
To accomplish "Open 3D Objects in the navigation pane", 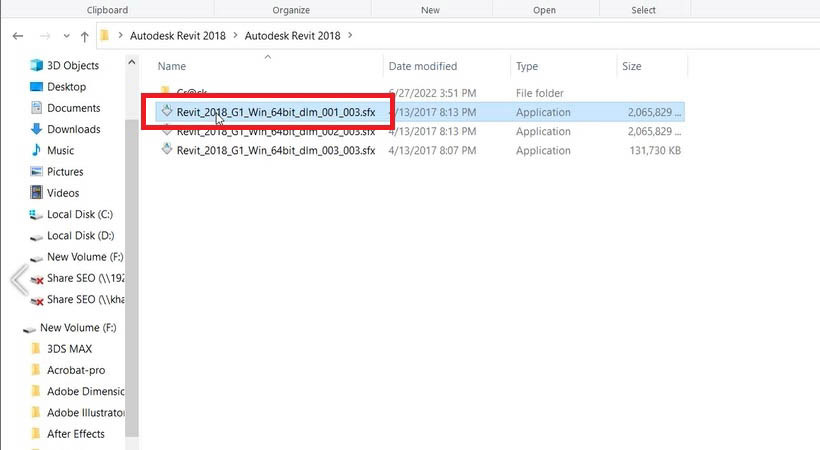I will click(73, 65).
